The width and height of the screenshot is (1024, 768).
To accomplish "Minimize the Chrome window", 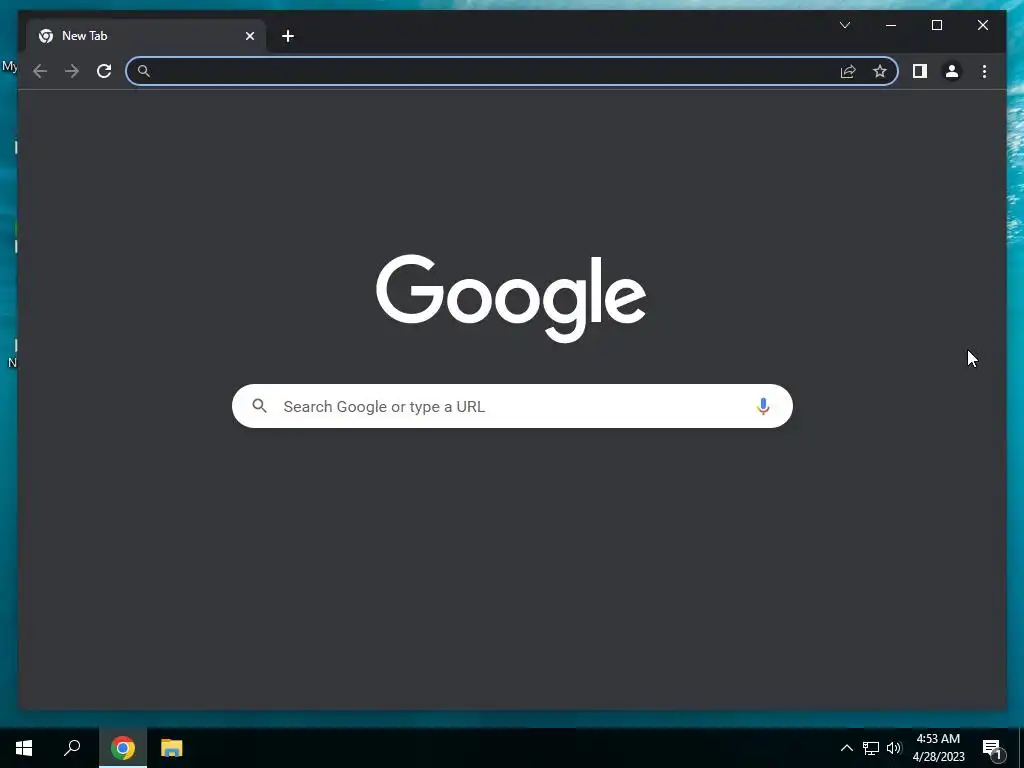I will (x=891, y=25).
